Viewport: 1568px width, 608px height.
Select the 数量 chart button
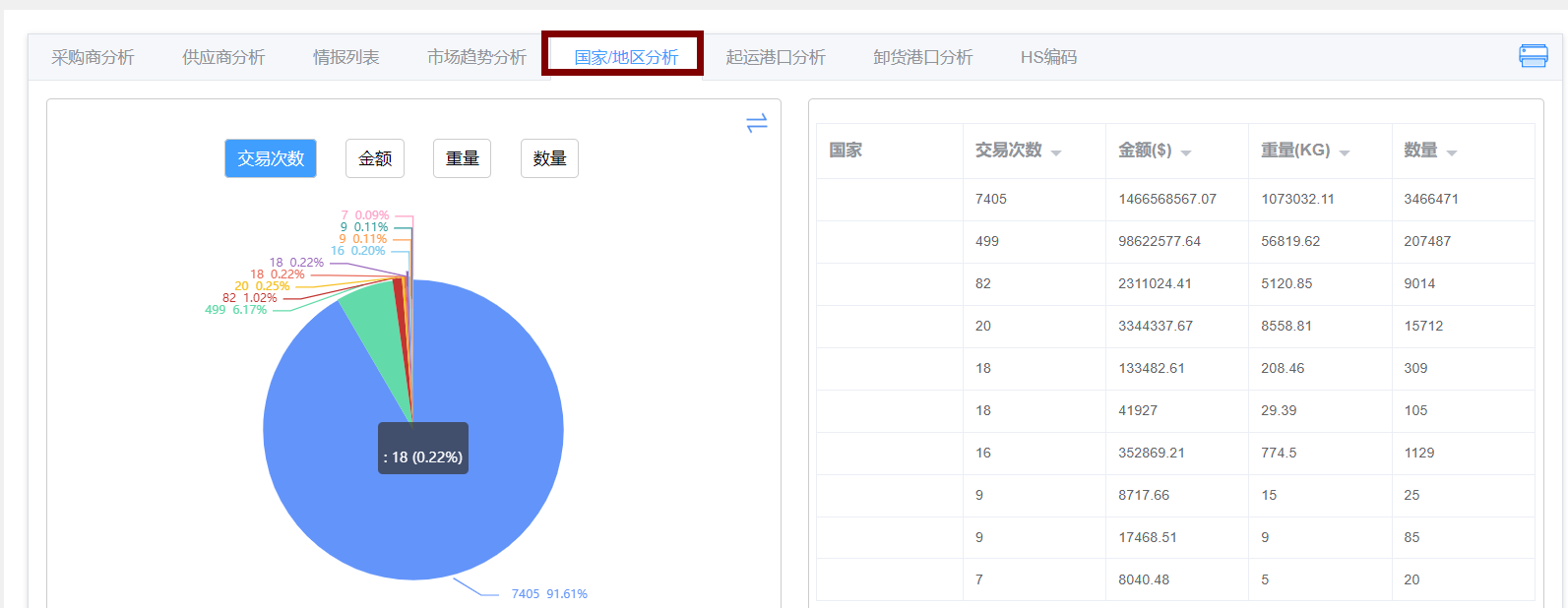click(549, 158)
